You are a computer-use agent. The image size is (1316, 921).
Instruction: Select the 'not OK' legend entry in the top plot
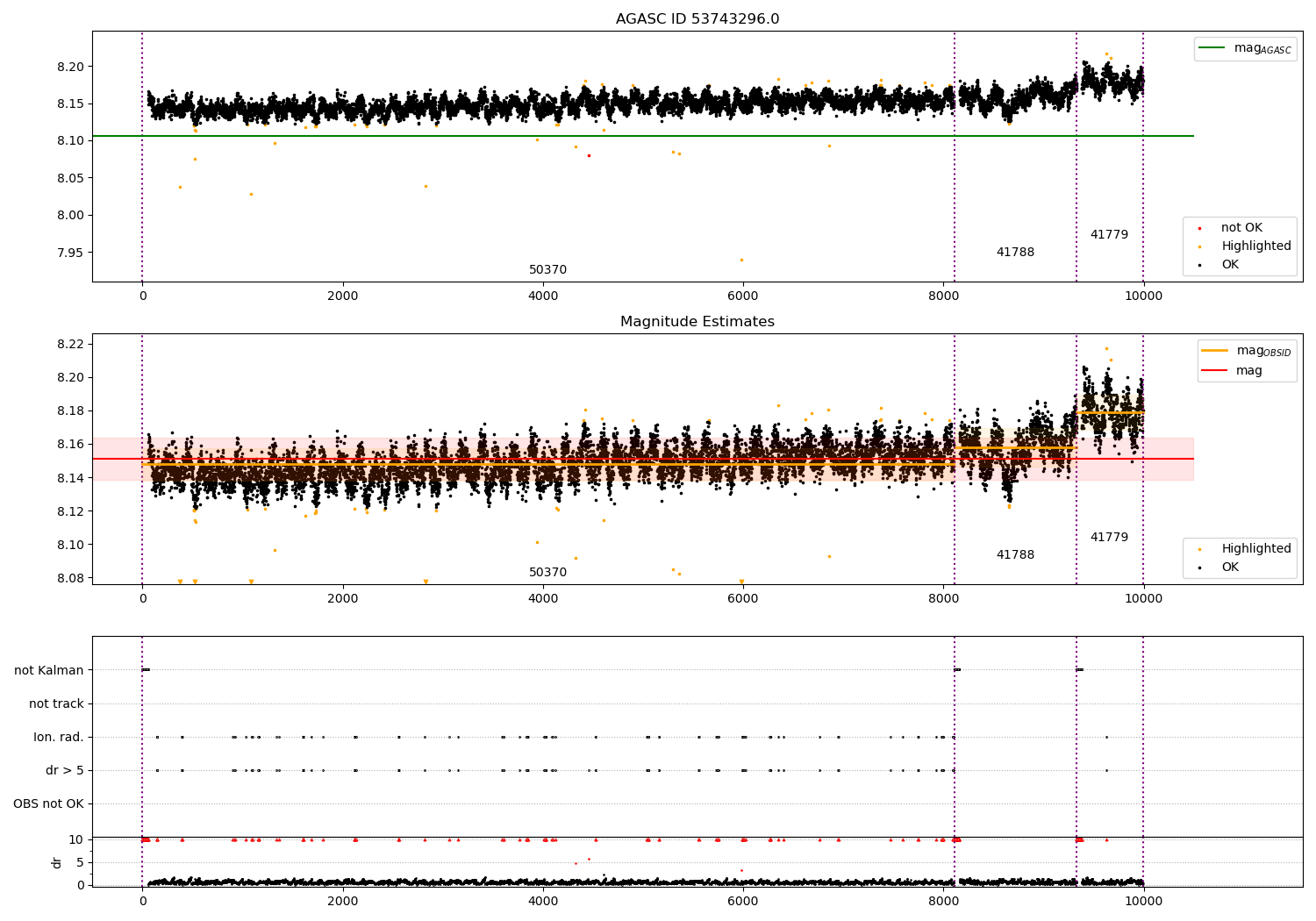[x=1241, y=228]
